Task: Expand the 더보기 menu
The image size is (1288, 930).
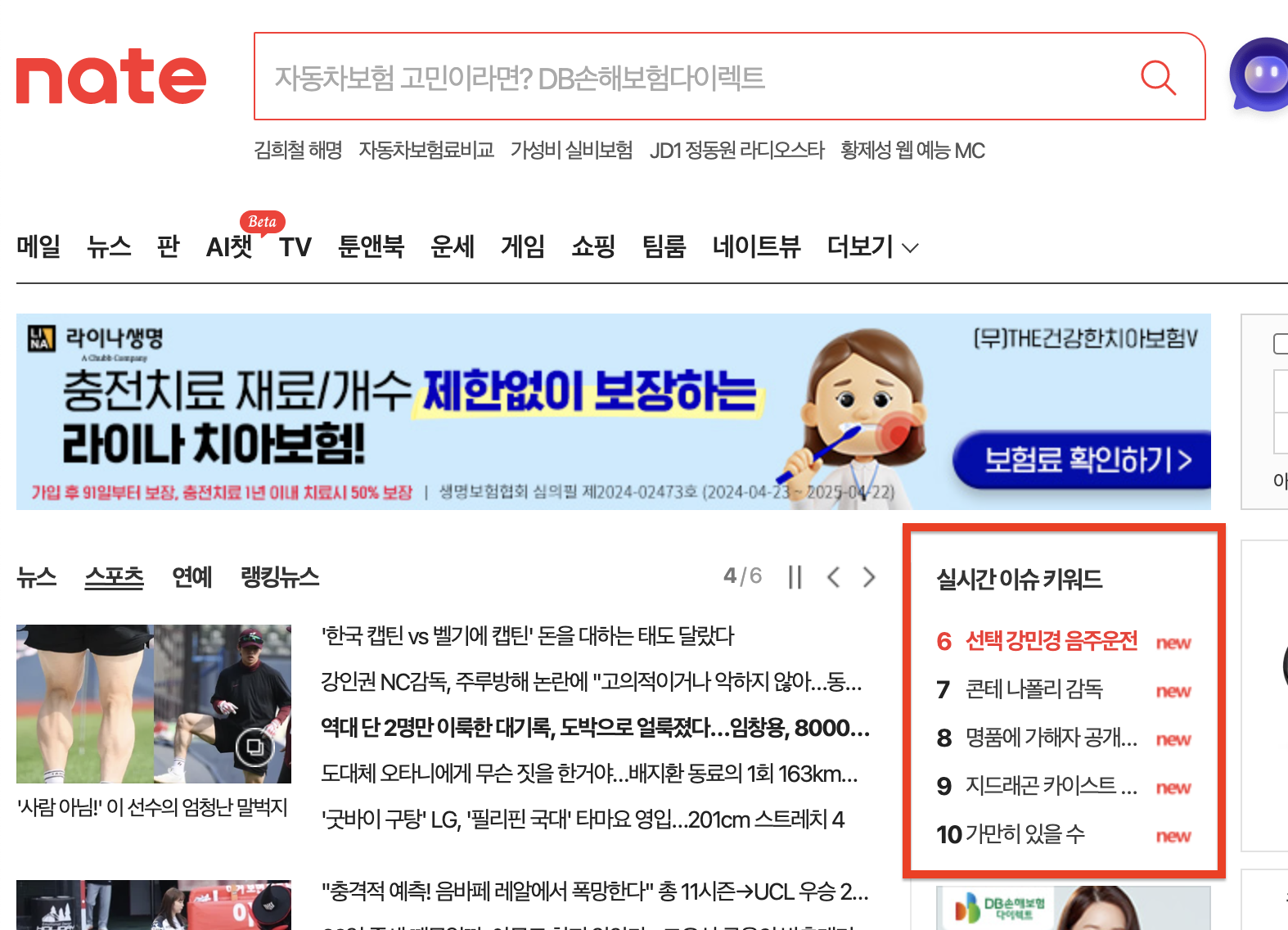Action: 872,246
